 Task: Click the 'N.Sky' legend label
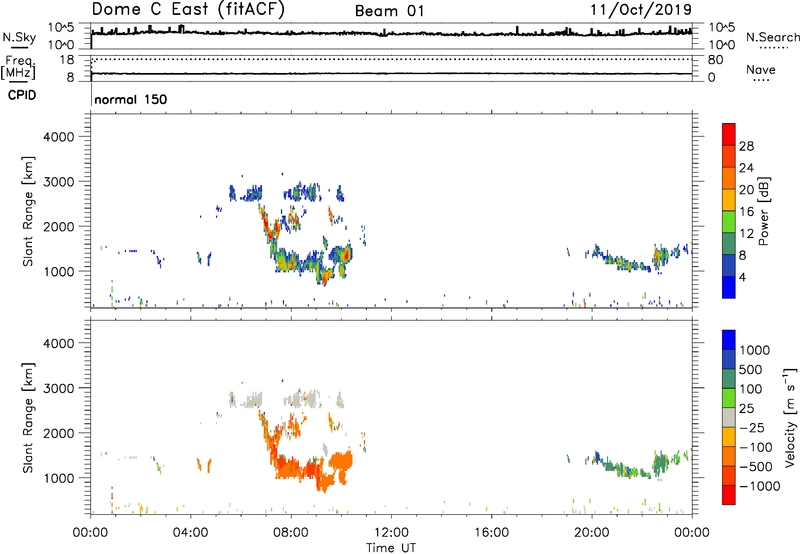click(19, 37)
